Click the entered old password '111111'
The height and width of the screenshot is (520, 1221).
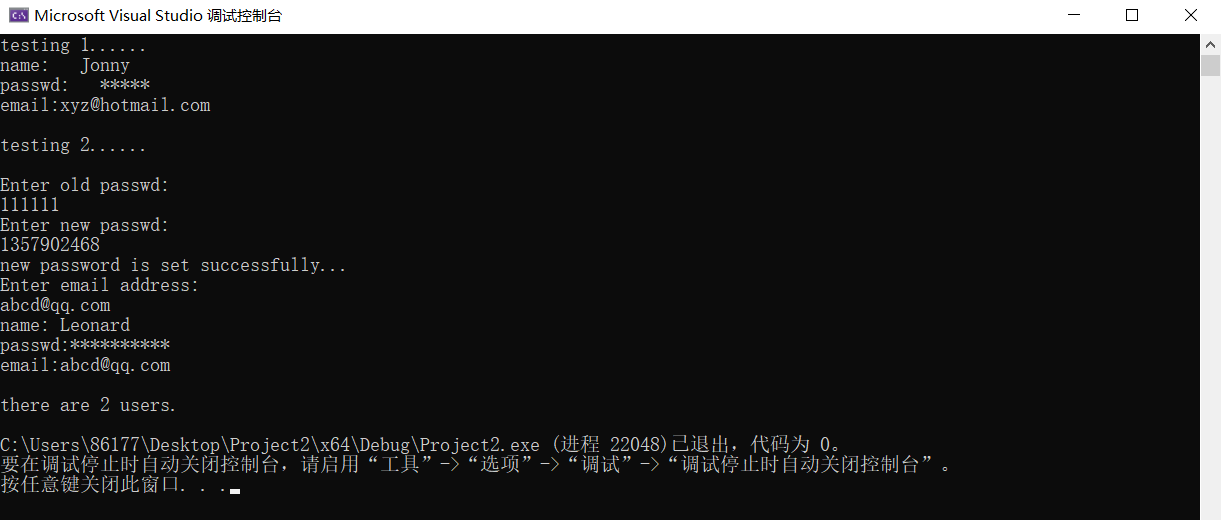(x=30, y=205)
